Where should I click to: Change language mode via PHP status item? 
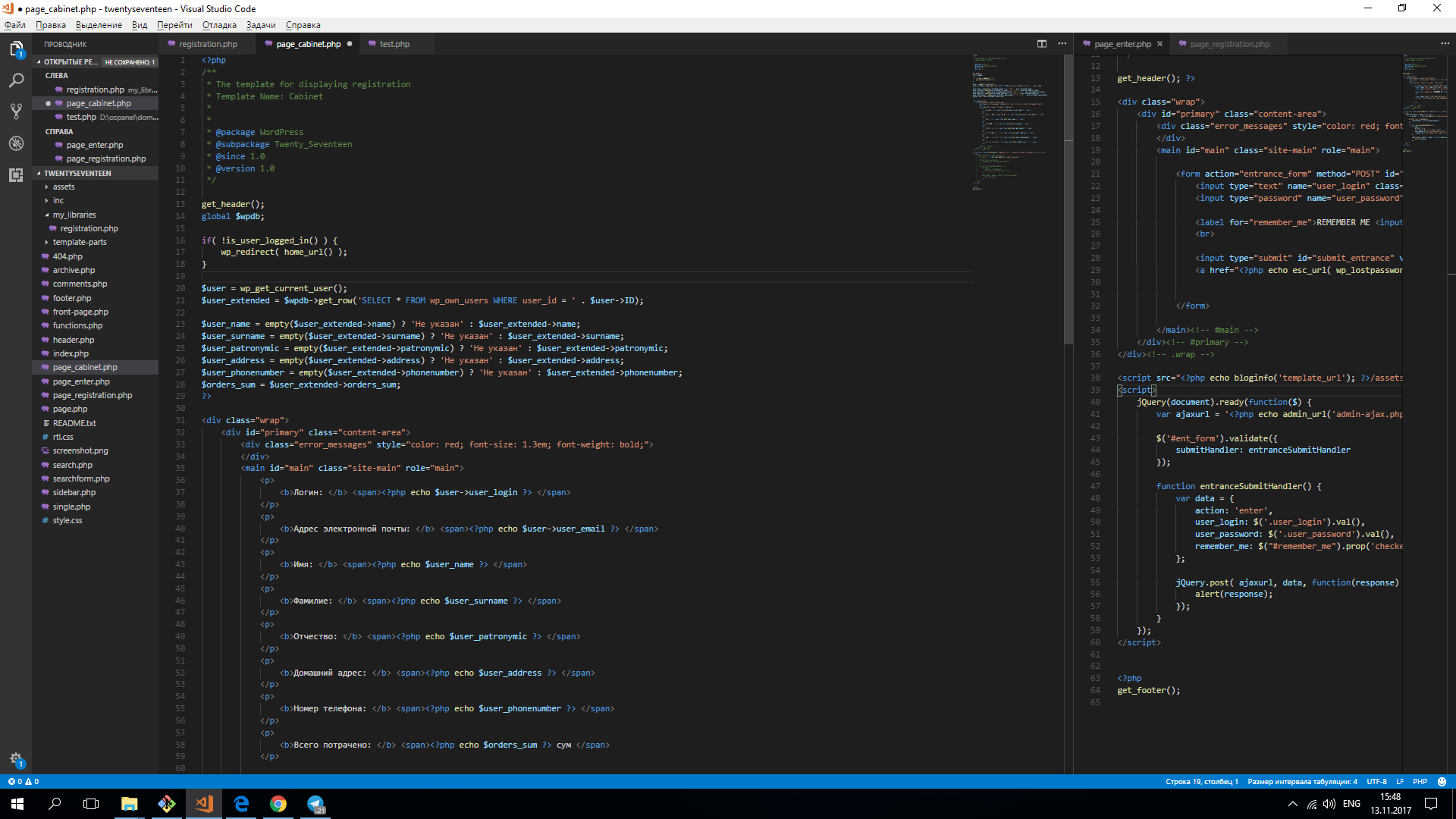[1420, 782]
